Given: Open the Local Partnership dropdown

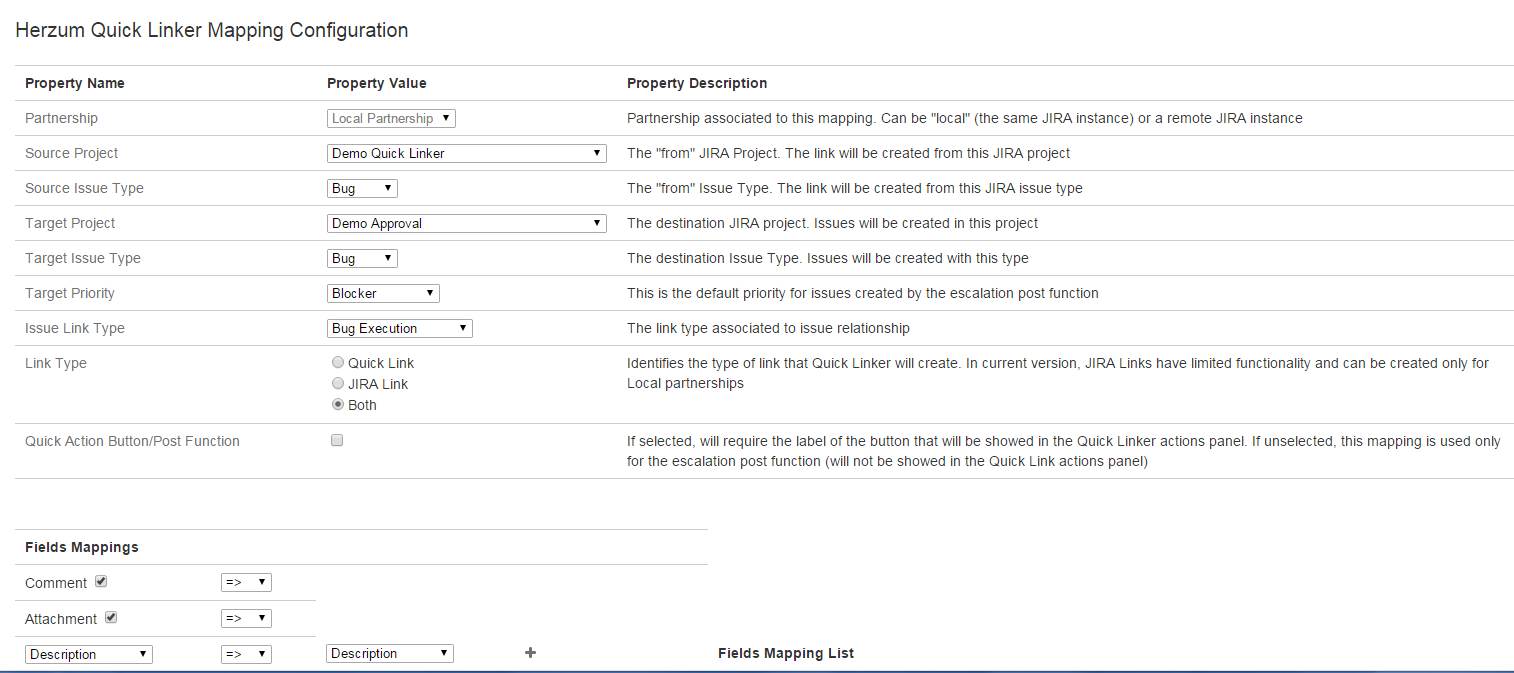Looking at the screenshot, I should [391, 118].
